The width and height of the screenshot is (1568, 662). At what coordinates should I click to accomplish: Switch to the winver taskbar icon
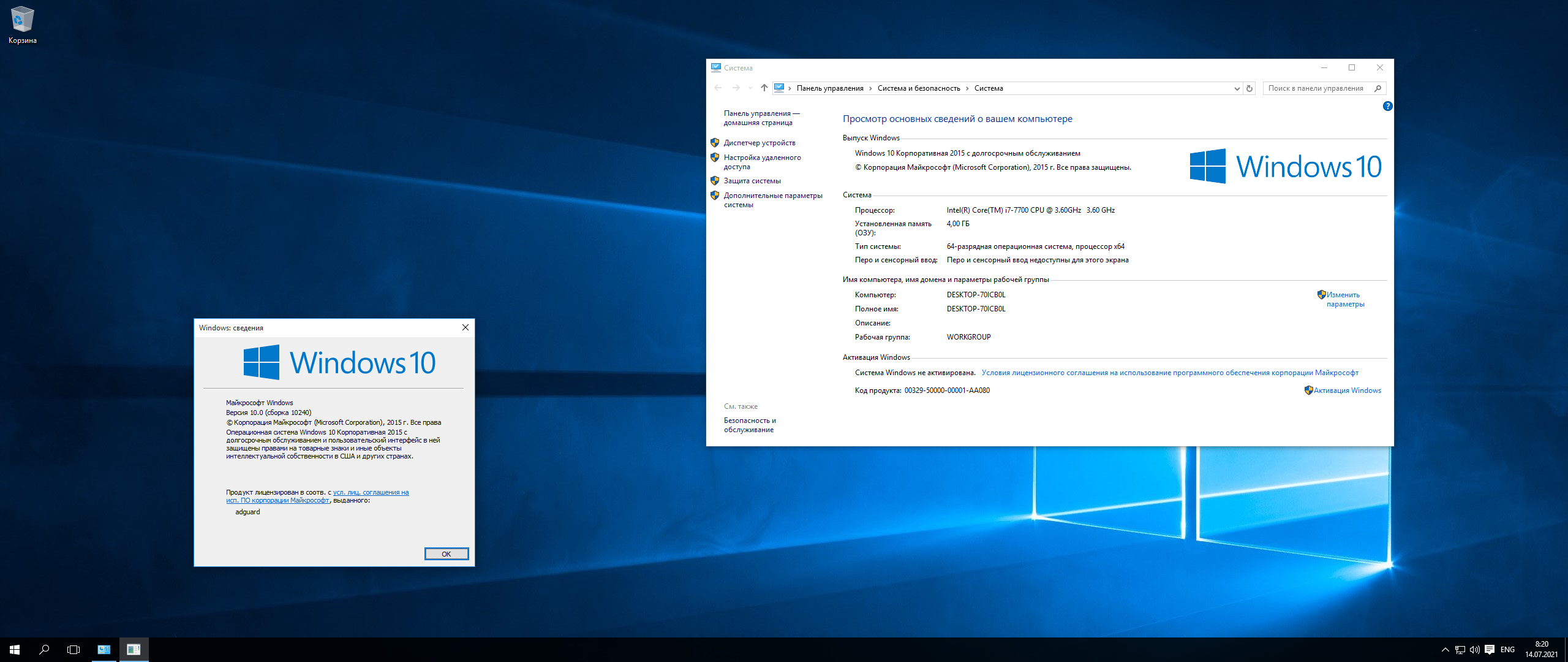(x=134, y=650)
